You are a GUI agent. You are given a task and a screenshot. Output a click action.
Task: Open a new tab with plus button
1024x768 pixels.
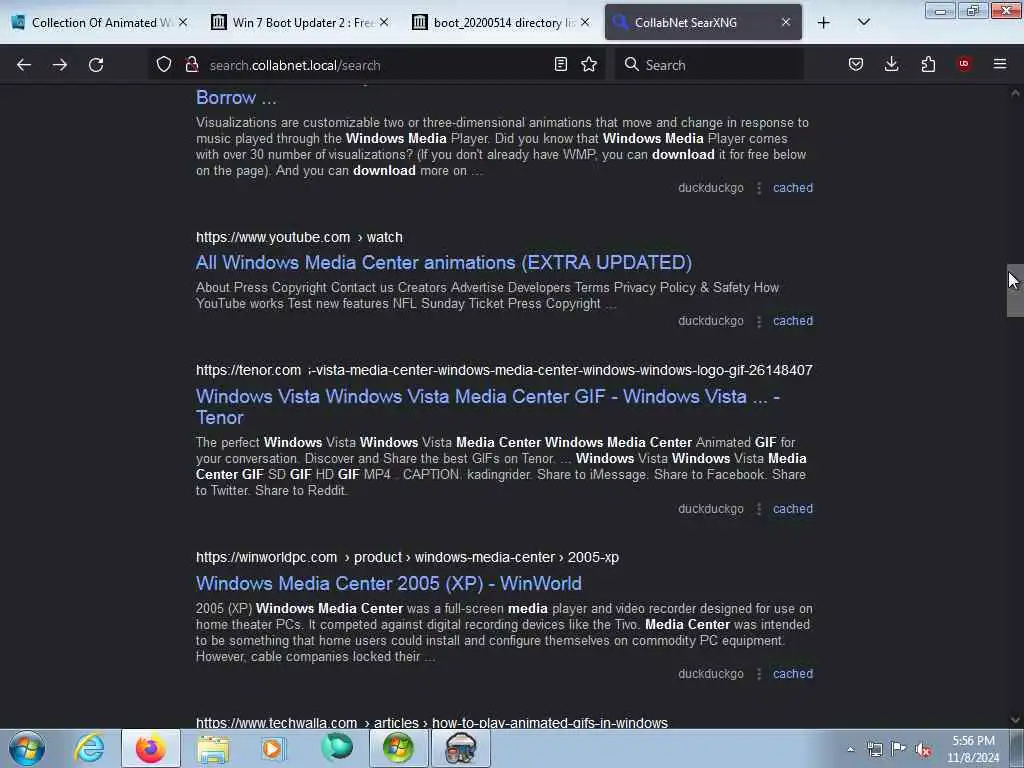(824, 23)
